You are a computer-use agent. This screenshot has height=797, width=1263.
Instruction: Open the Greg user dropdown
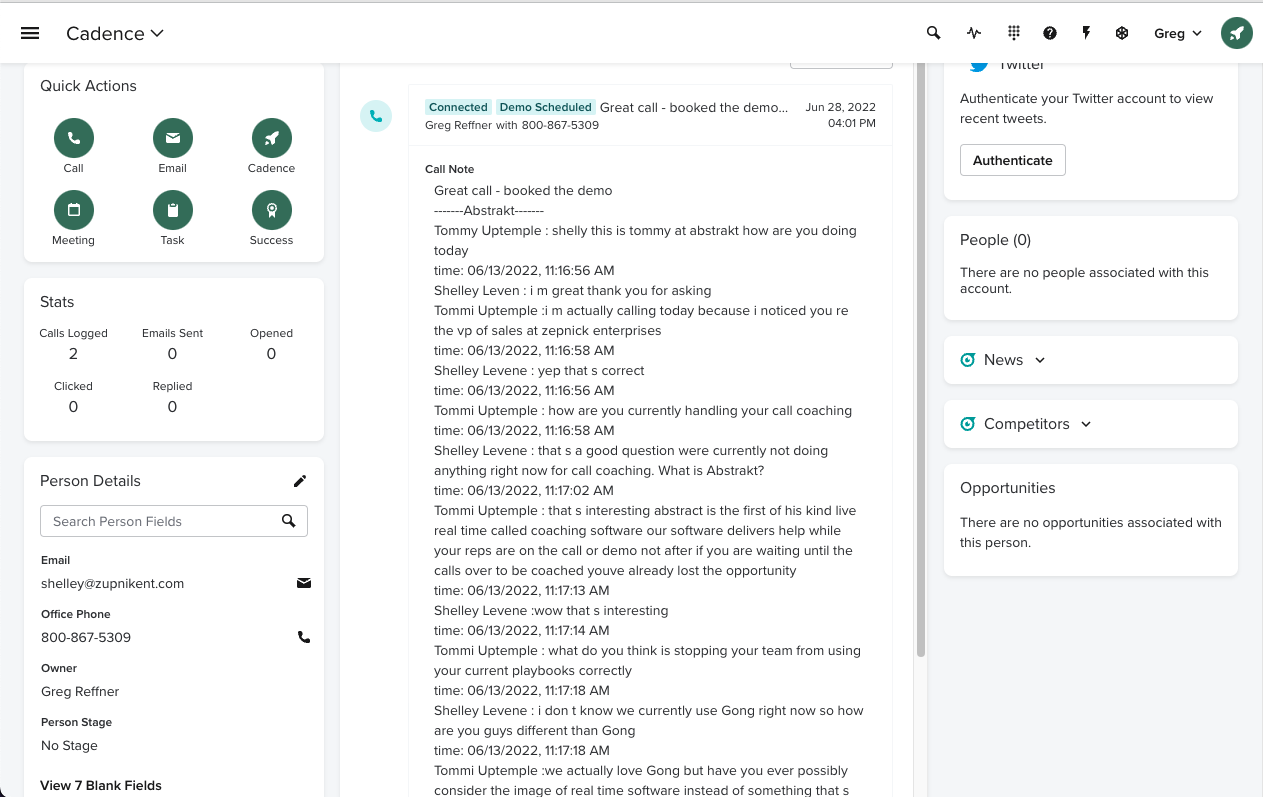point(1178,33)
